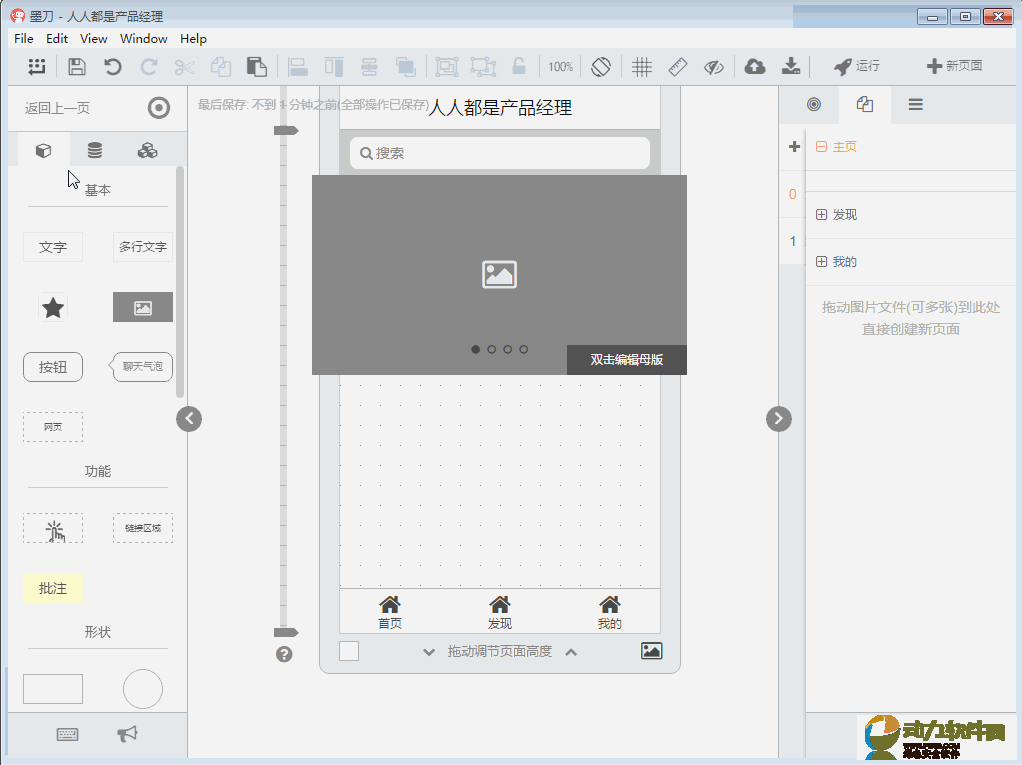Group the selected widgets
Screen dimensions: 1022x765
[446, 66]
